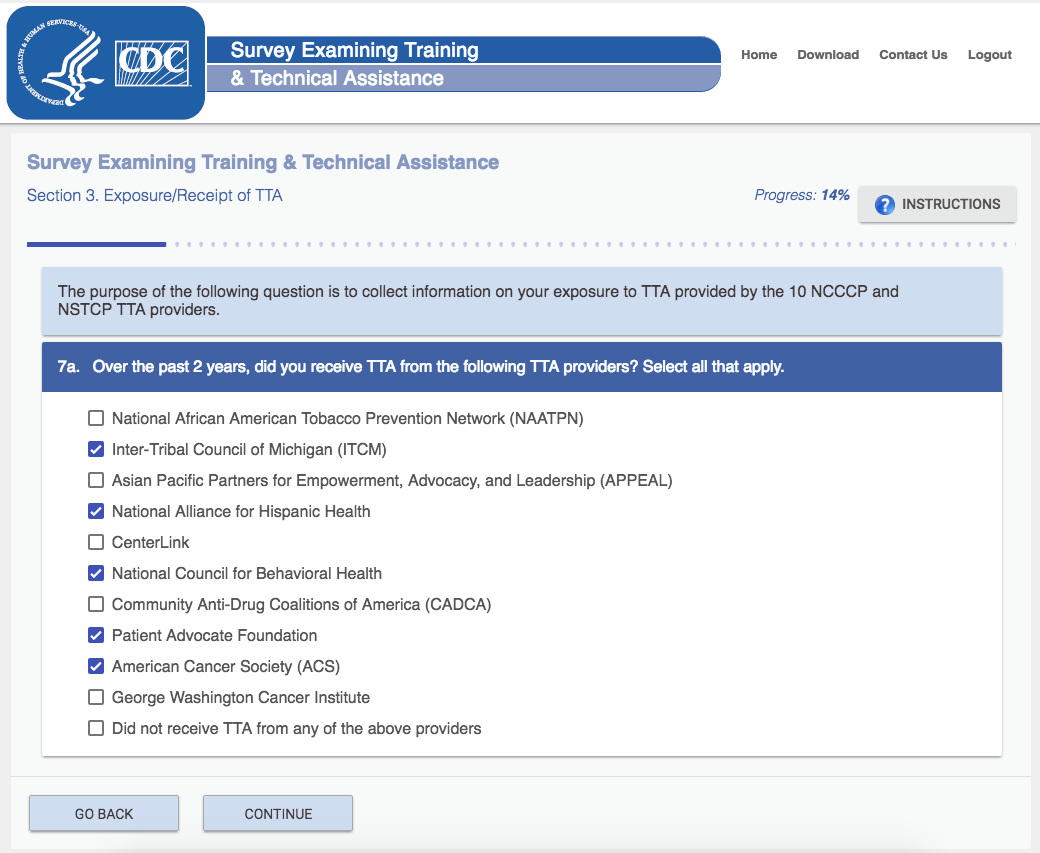Go to the Home page
Image resolution: width=1040 pixels, height=853 pixels.
tap(759, 55)
